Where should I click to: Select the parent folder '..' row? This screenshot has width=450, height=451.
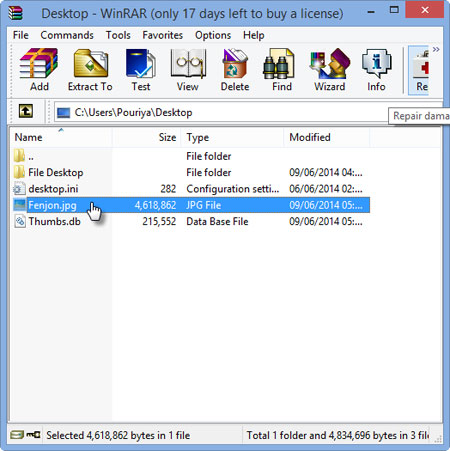[191, 156]
